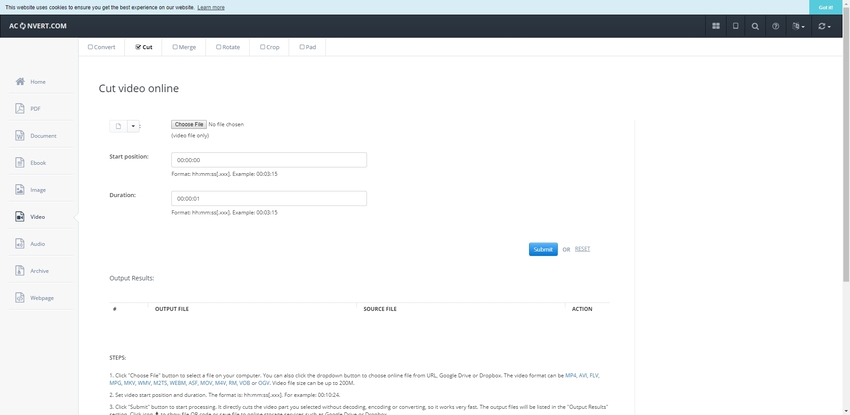
Task: Open the Archive sidebar section
Action: [x=37, y=270]
